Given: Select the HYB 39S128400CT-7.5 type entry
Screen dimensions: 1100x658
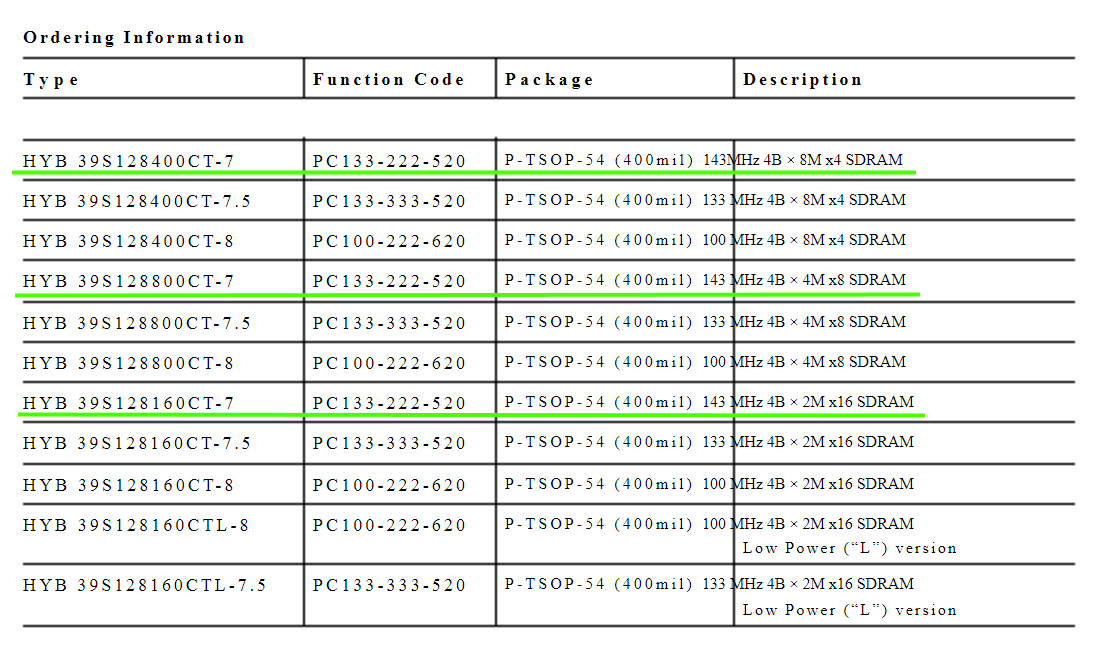Looking at the screenshot, I should tap(137, 201).
